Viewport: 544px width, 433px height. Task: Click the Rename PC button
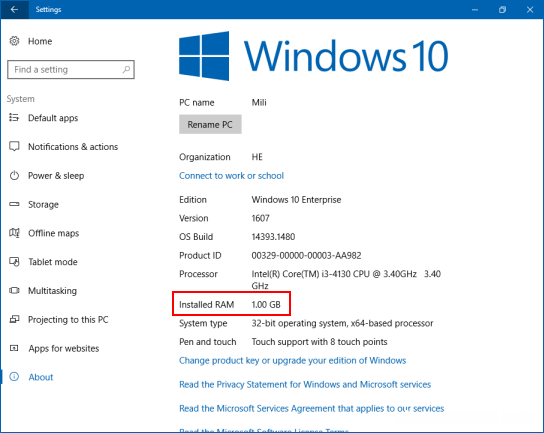point(210,124)
